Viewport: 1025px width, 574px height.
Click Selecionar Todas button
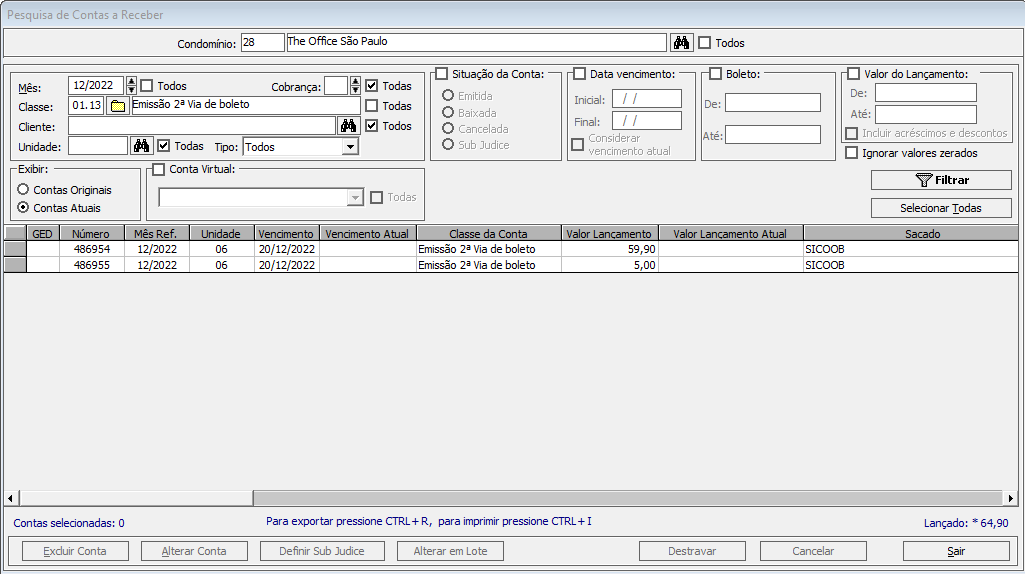tap(941, 208)
